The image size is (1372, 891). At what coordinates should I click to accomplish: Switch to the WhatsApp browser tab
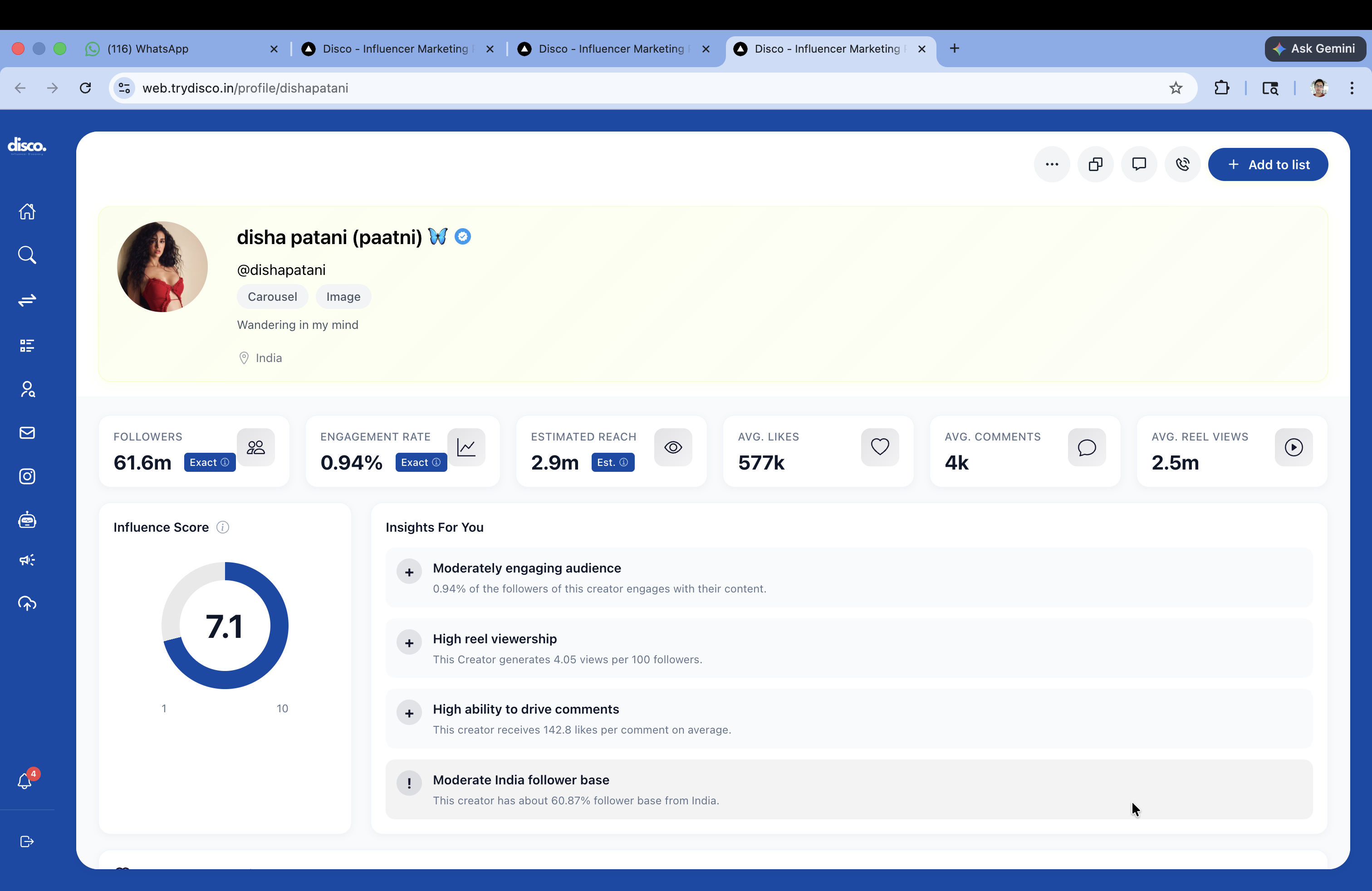tap(147, 49)
